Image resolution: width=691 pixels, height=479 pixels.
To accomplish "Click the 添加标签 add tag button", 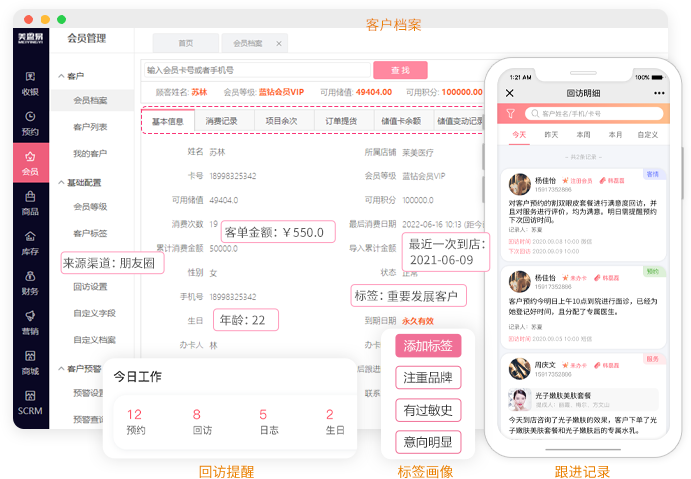I will tap(428, 346).
